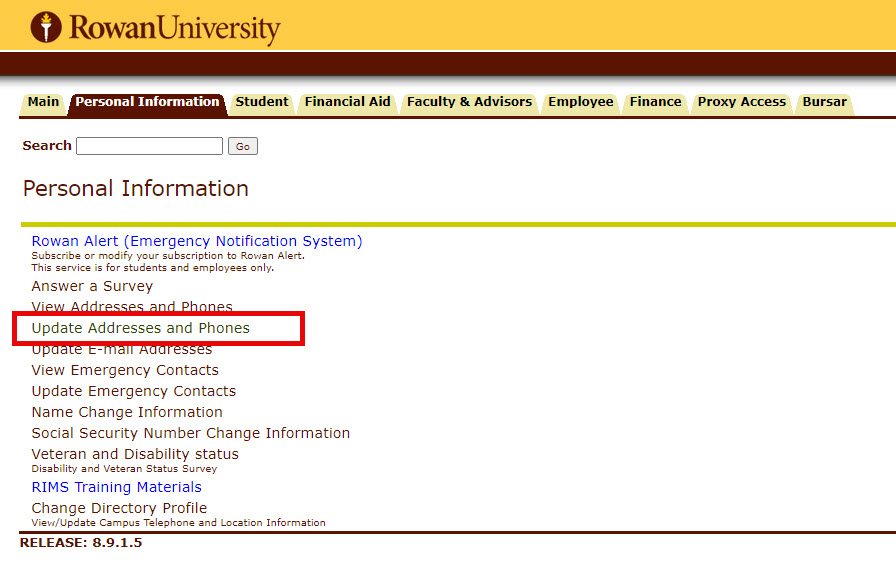Open Name Change Information link

127,412
